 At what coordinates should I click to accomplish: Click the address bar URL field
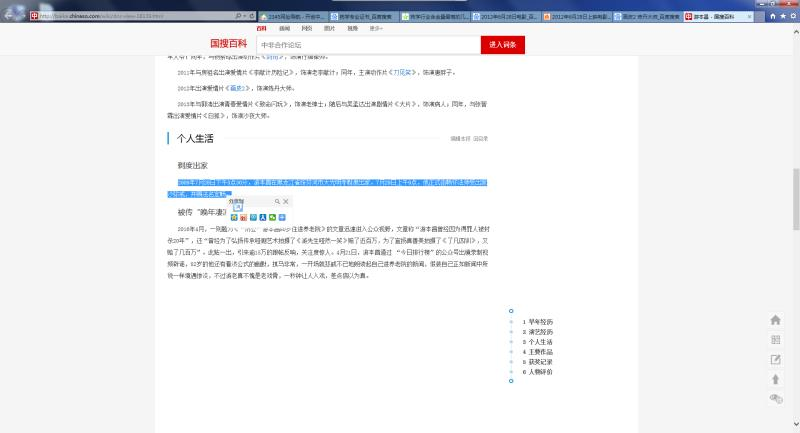(x=133, y=16)
